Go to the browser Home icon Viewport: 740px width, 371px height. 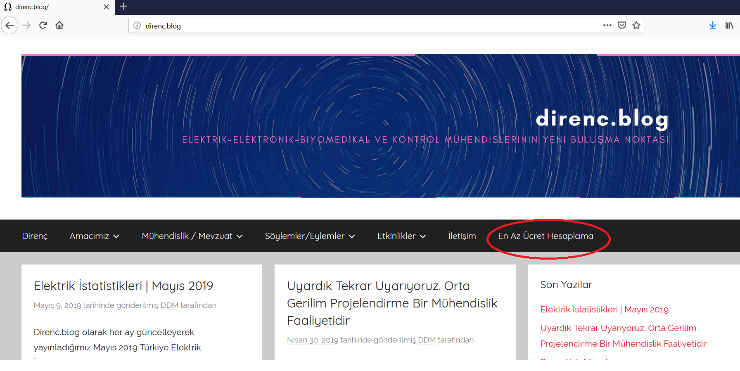(x=59, y=25)
